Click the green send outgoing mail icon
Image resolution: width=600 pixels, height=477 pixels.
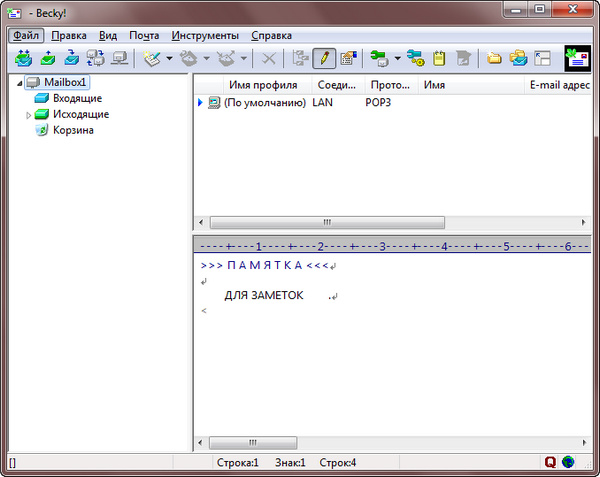(48, 58)
